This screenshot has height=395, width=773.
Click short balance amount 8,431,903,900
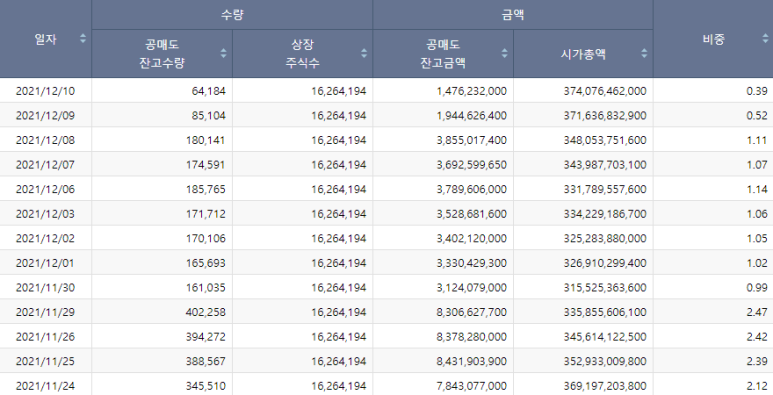coord(472,361)
